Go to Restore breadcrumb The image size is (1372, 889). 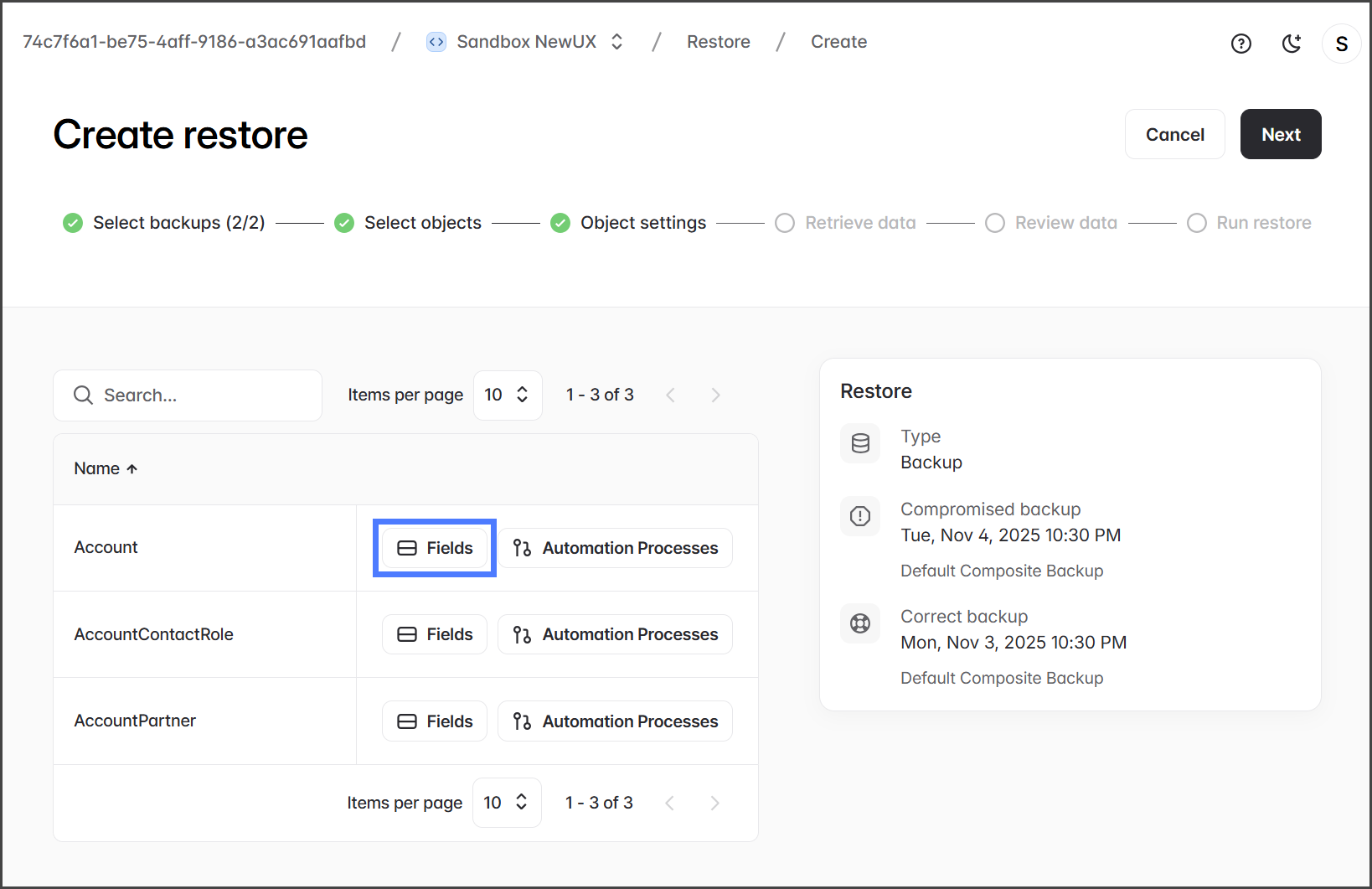click(718, 42)
